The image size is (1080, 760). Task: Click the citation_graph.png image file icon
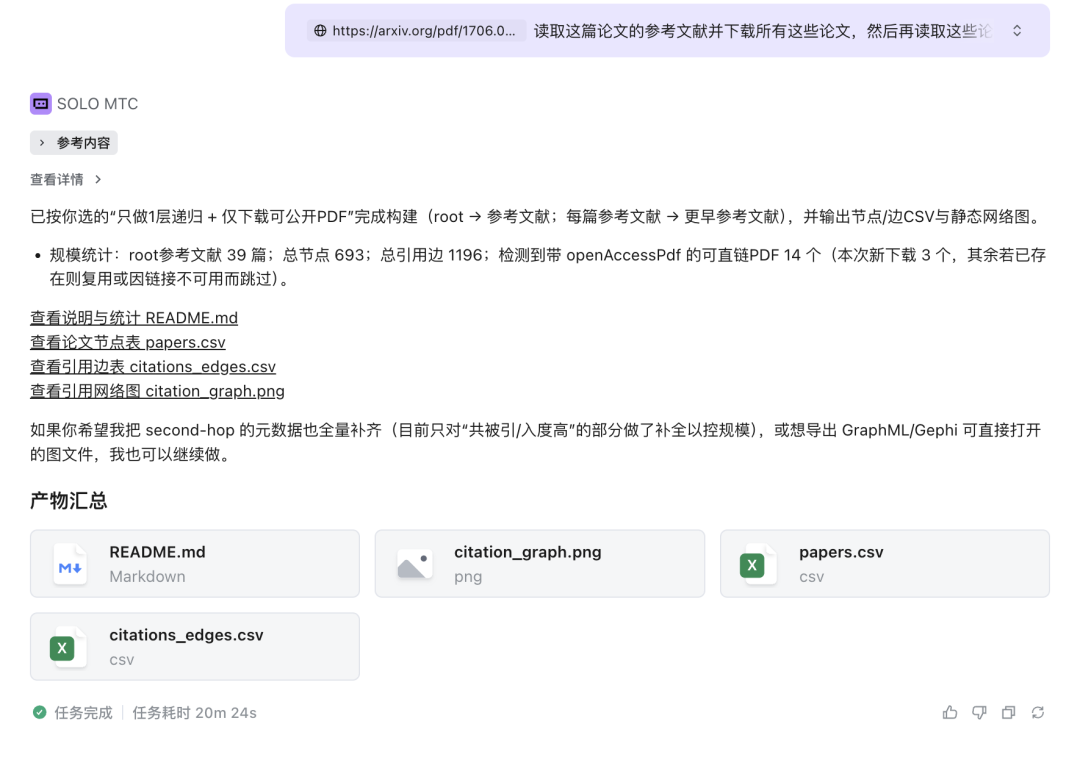point(415,564)
